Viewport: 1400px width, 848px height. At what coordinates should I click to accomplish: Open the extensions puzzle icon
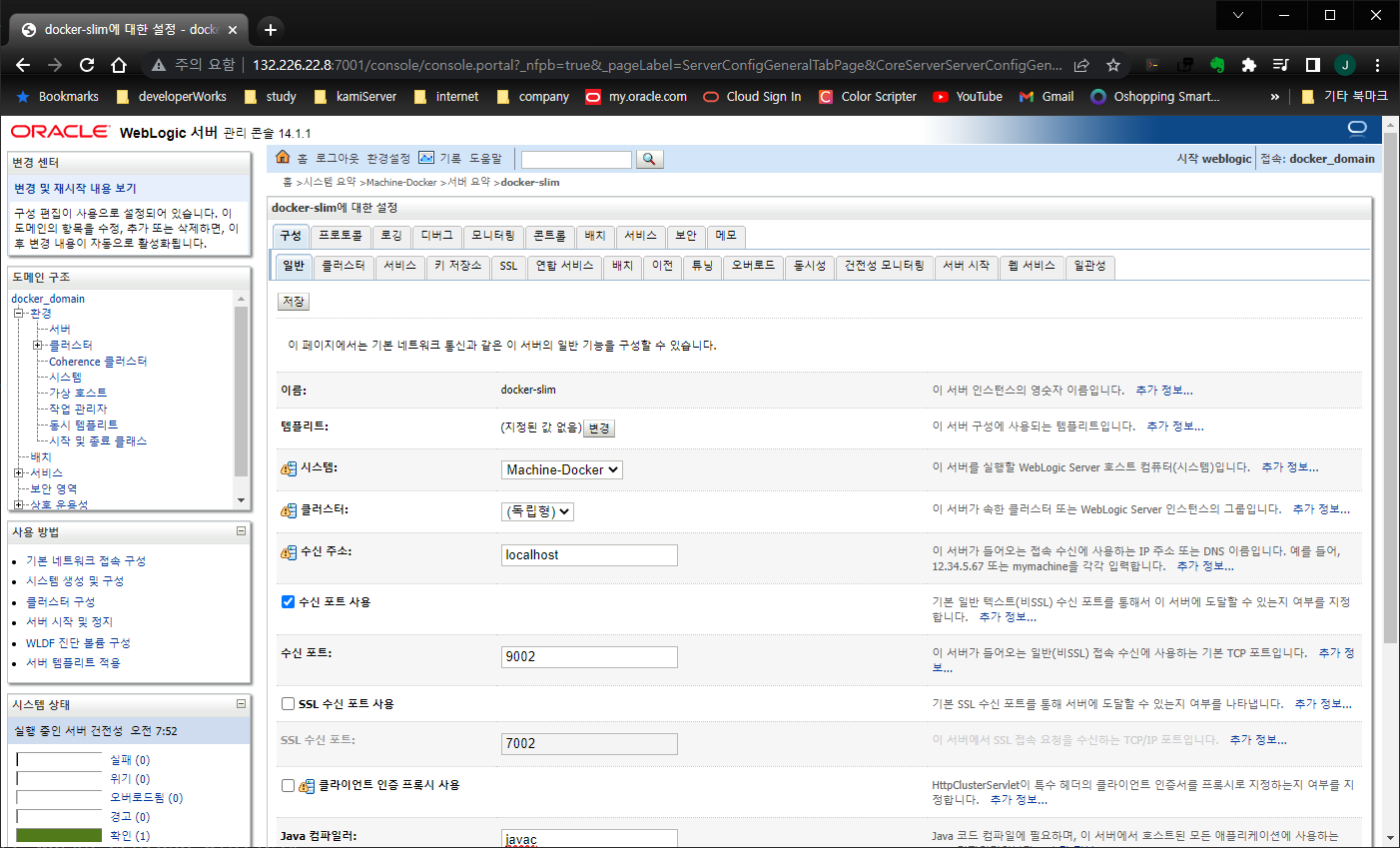pos(1249,65)
